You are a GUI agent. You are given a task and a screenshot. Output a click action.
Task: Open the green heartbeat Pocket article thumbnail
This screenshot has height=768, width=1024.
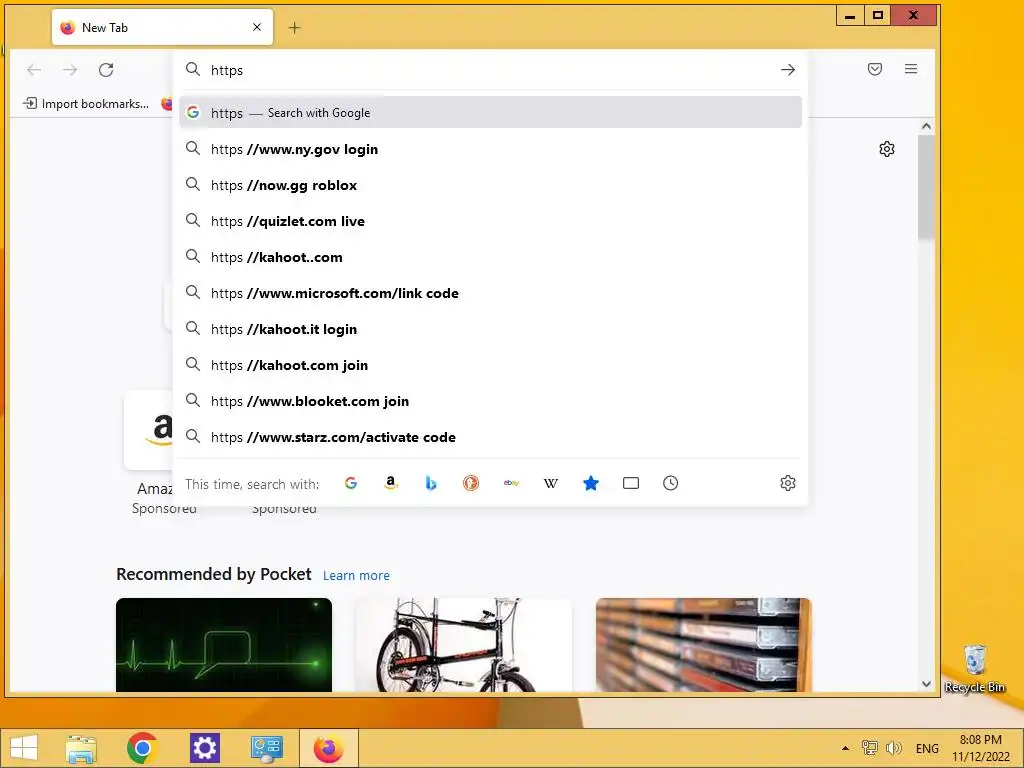(224, 645)
